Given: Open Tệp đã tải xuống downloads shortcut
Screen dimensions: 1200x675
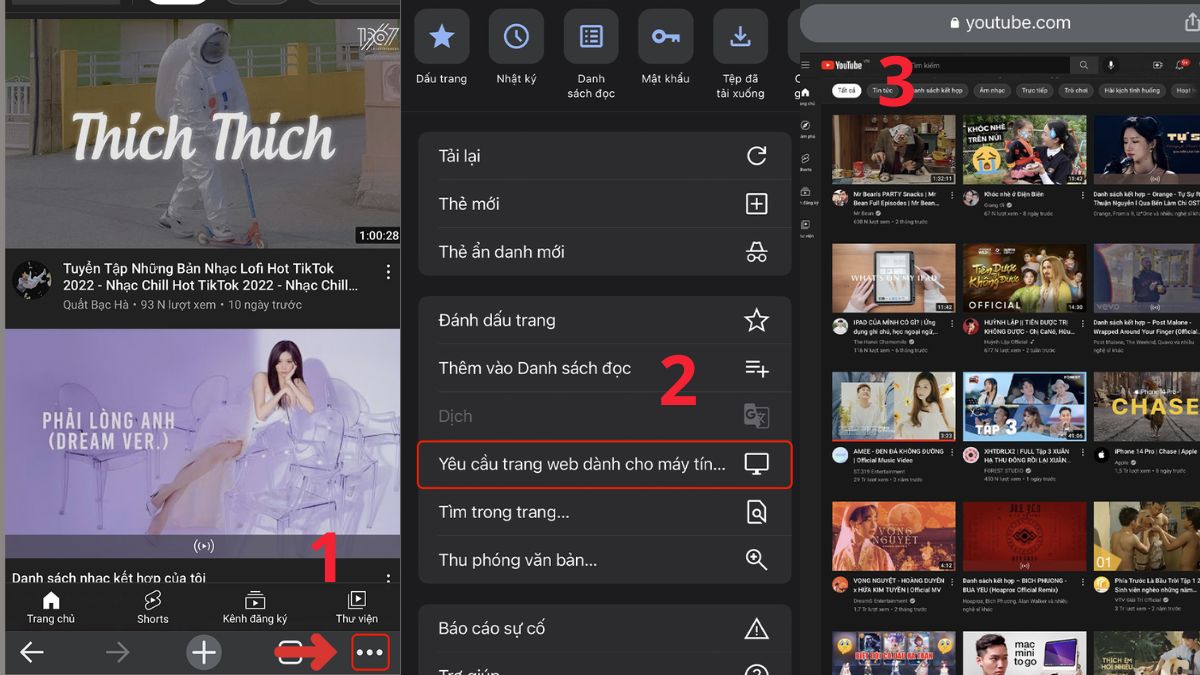Looking at the screenshot, I should tap(740, 55).
